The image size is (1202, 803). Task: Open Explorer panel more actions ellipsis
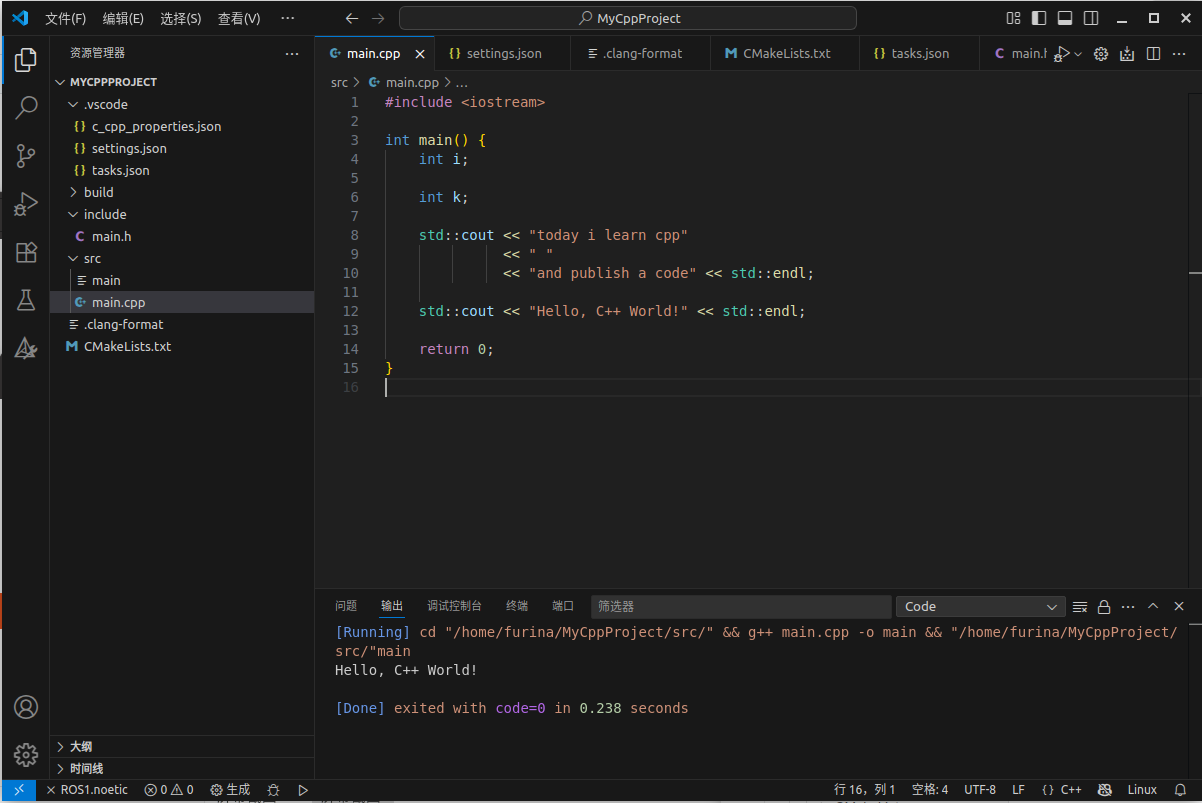click(x=292, y=54)
